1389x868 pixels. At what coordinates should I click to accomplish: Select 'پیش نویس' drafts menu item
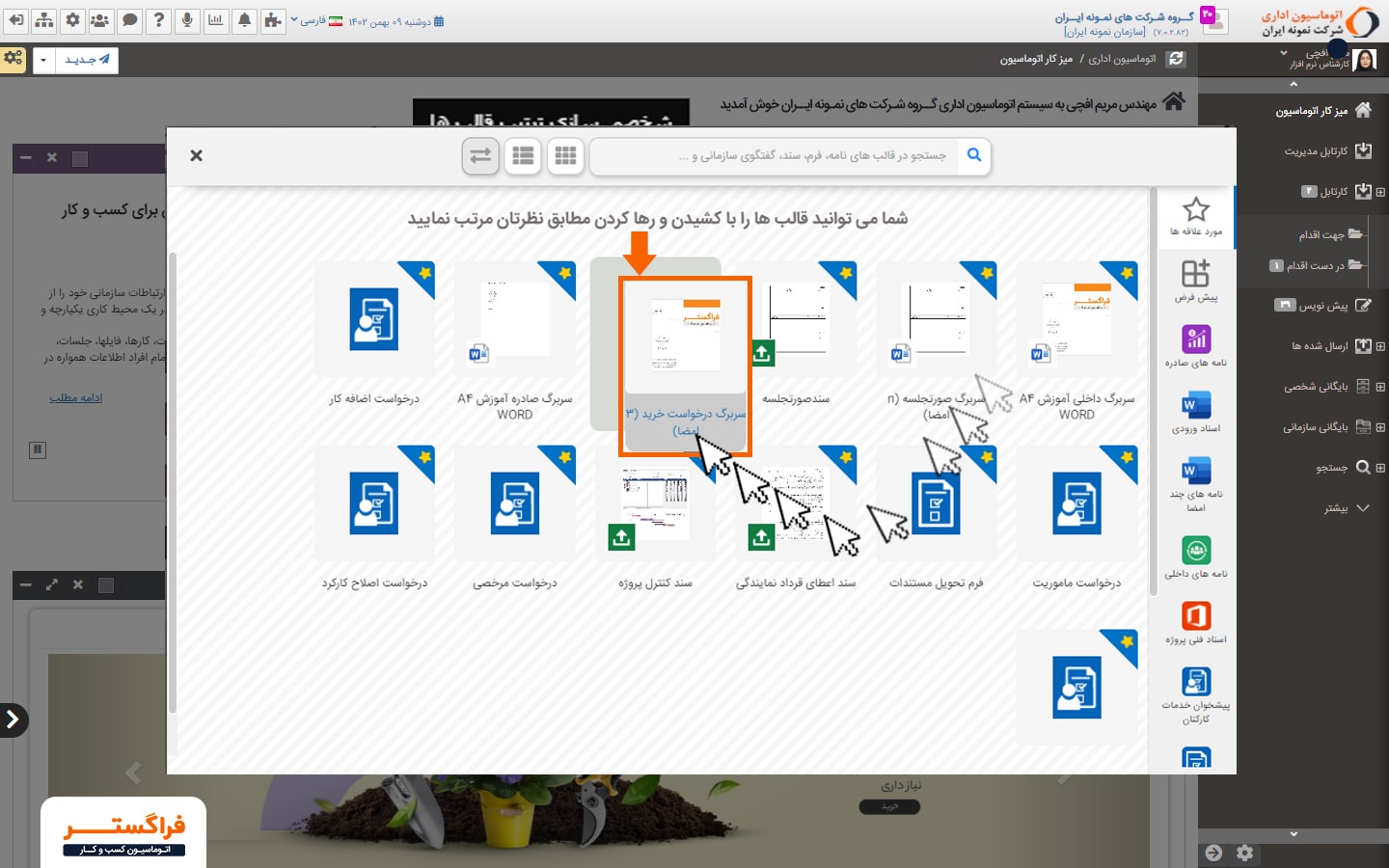pos(1322,306)
